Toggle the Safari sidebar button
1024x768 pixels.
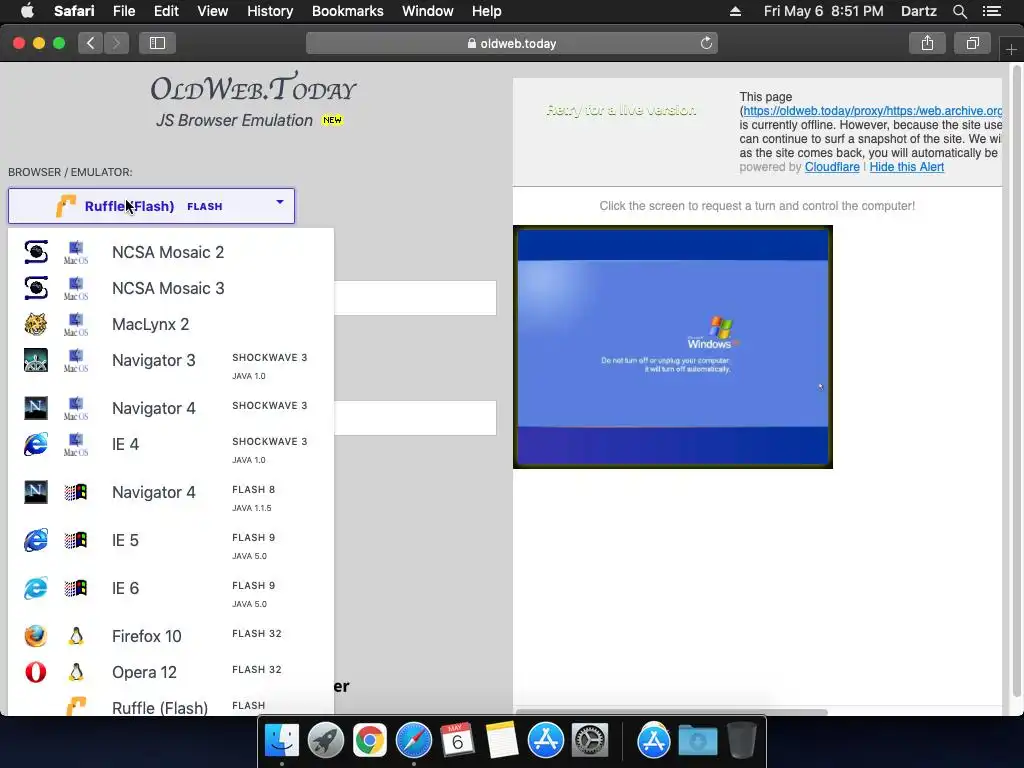pos(157,43)
